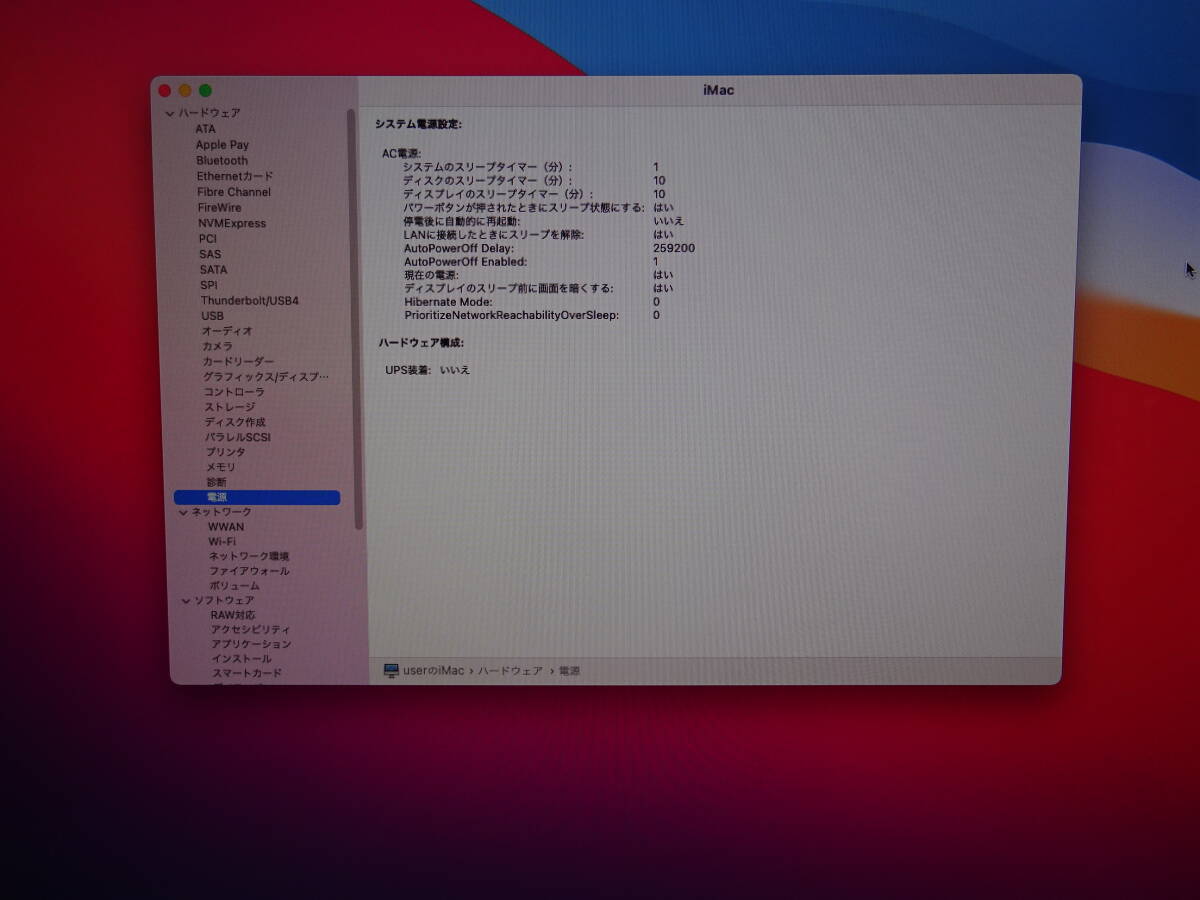Image resolution: width=1200 pixels, height=900 pixels.
Task: Select コントローラ in the sidebar
Action: pyautogui.click(x=234, y=392)
